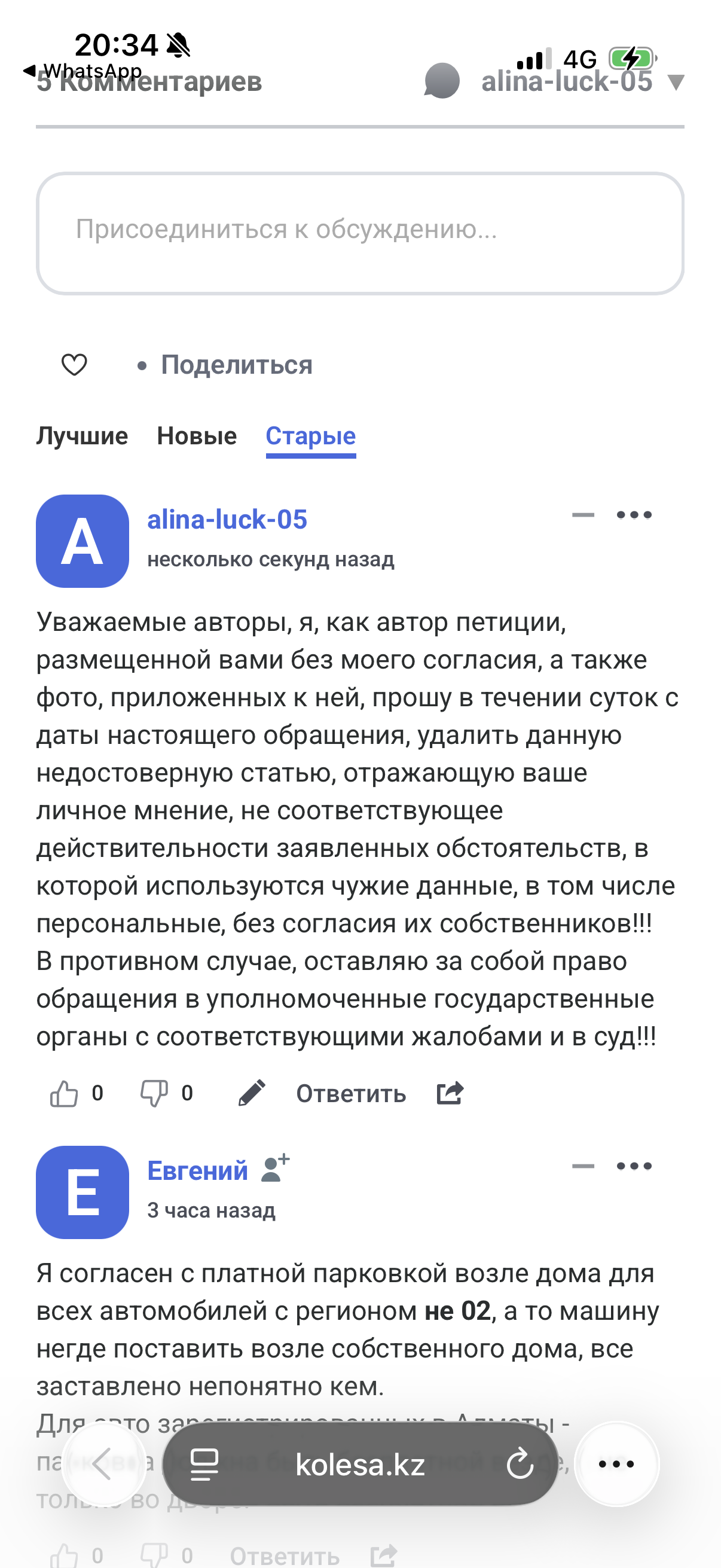Edit comment with the pencil icon
721x1568 pixels.
coord(251,1093)
